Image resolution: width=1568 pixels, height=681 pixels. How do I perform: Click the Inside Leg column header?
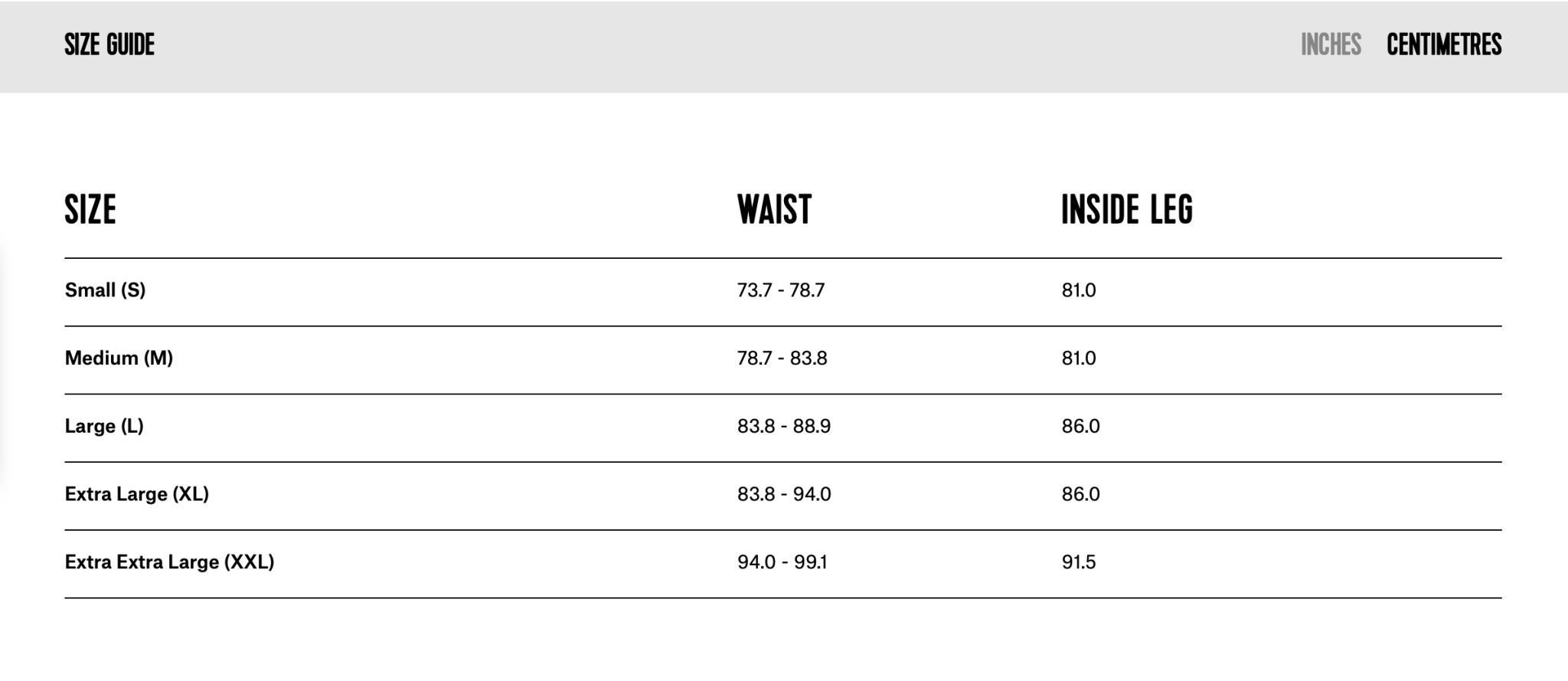1127,210
